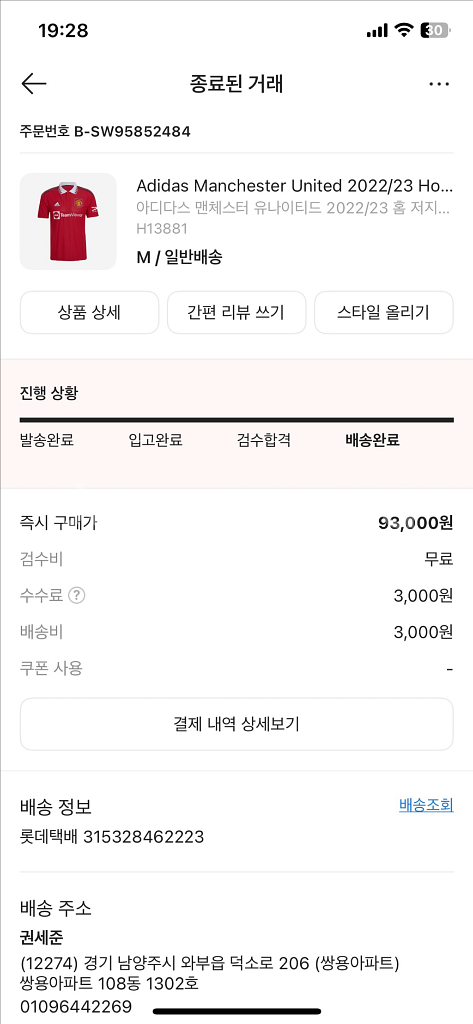Open the three-dot more options menu
Image resolution: width=473 pixels, height=1024 pixels.
pos(439,84)
